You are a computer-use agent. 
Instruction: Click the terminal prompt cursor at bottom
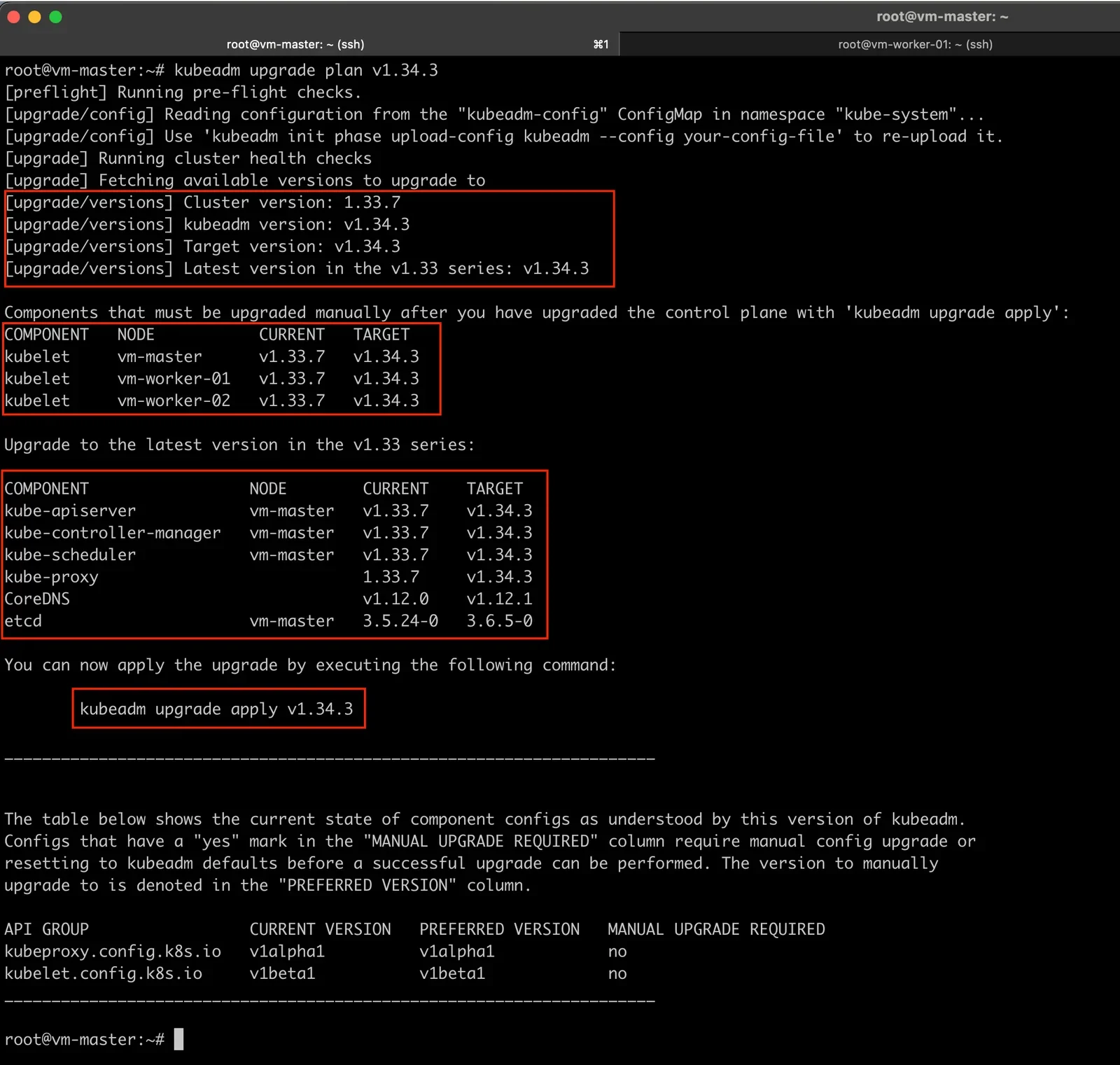178,1039
